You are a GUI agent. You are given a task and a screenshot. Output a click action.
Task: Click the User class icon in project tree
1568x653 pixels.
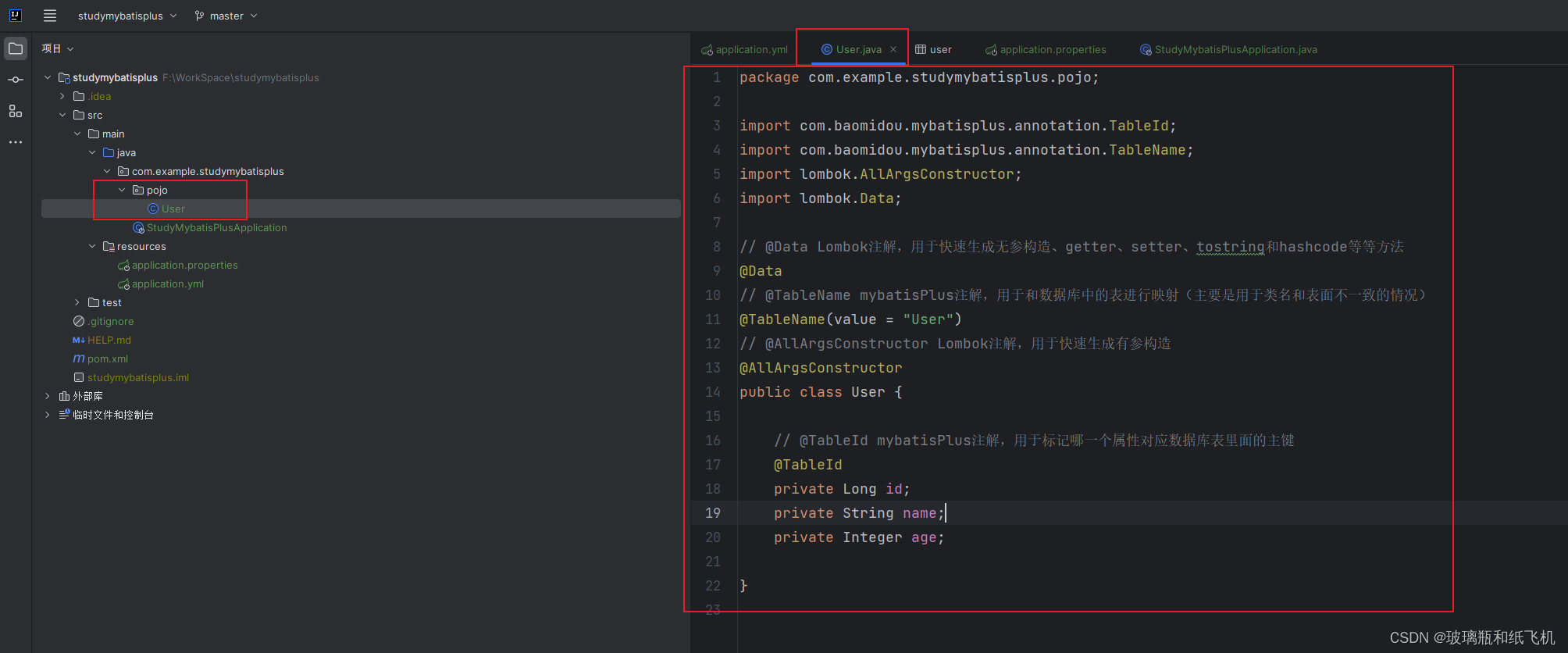[x=153, y=209]
